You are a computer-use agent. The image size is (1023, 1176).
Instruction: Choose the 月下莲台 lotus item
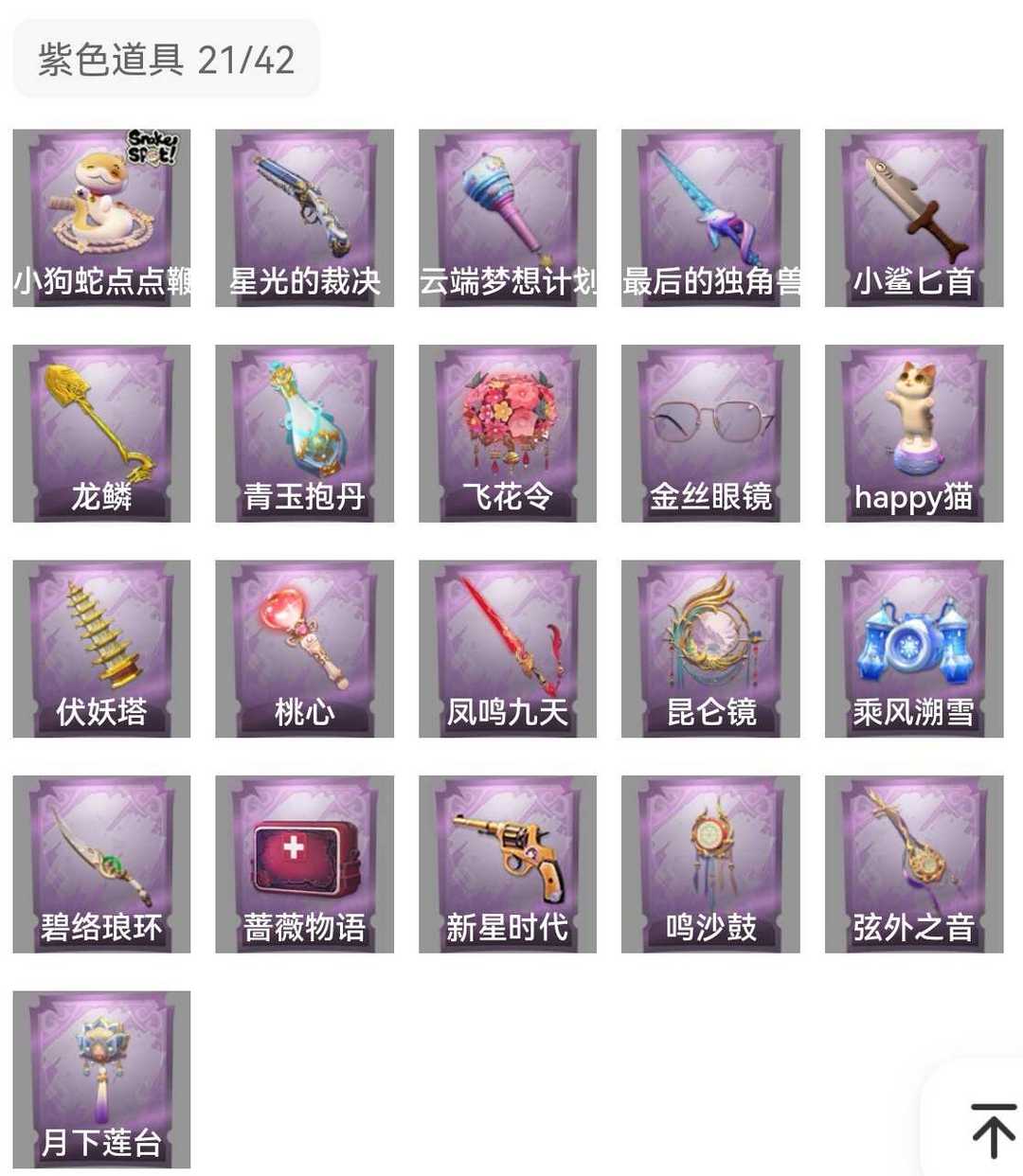[x=101, y=1079]
